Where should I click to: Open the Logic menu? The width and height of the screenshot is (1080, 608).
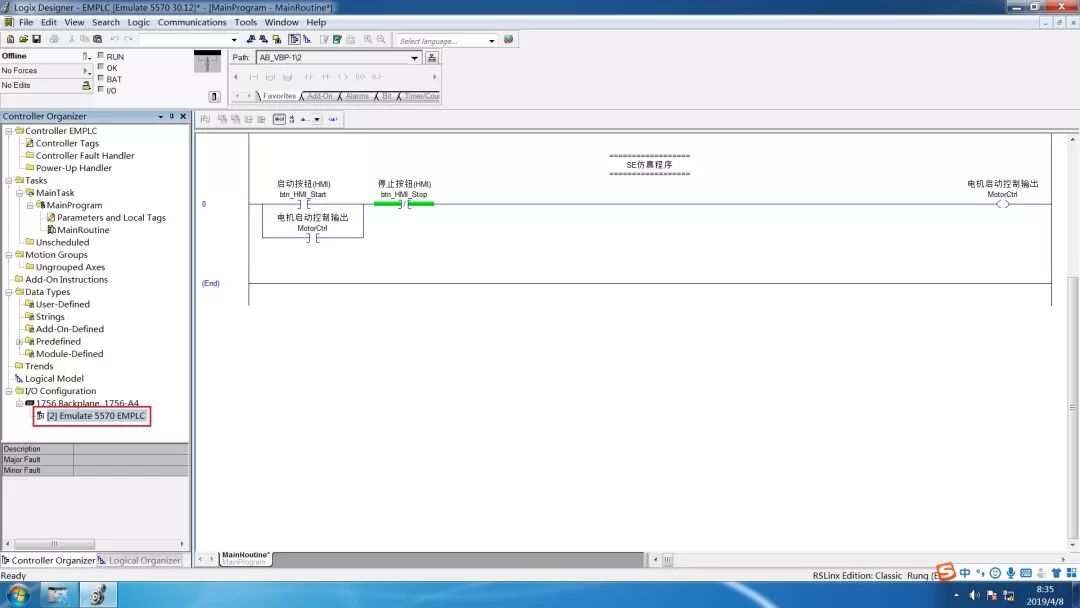click(x=138, y=22)
